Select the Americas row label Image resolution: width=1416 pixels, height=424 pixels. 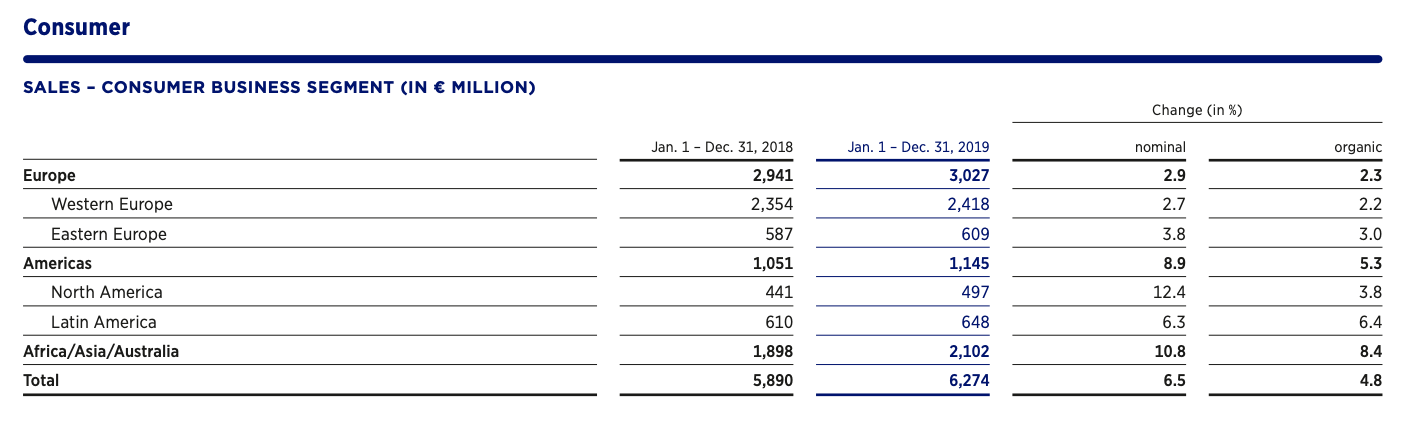57,263
